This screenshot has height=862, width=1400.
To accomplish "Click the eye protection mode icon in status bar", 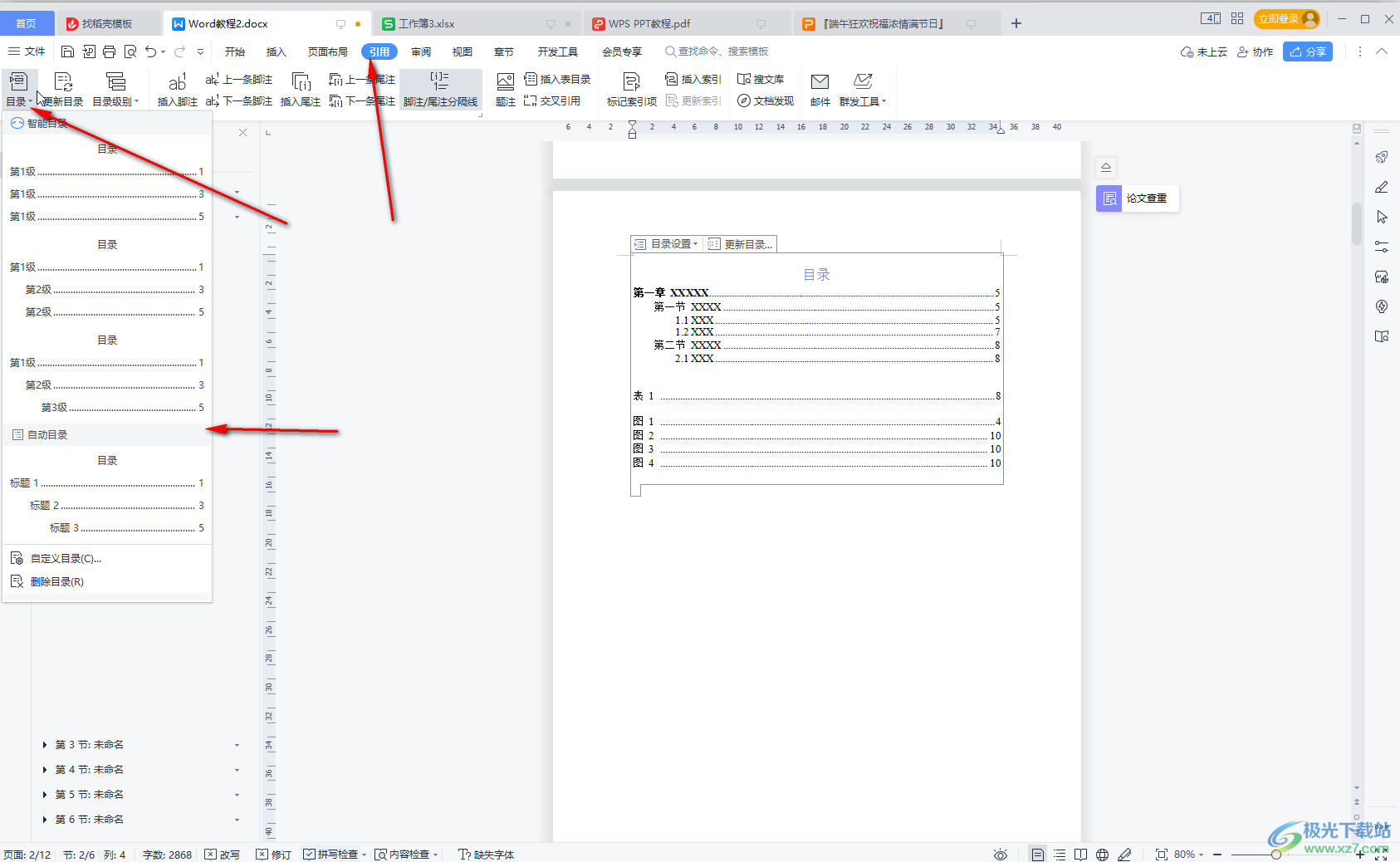I will (1001, 855).
